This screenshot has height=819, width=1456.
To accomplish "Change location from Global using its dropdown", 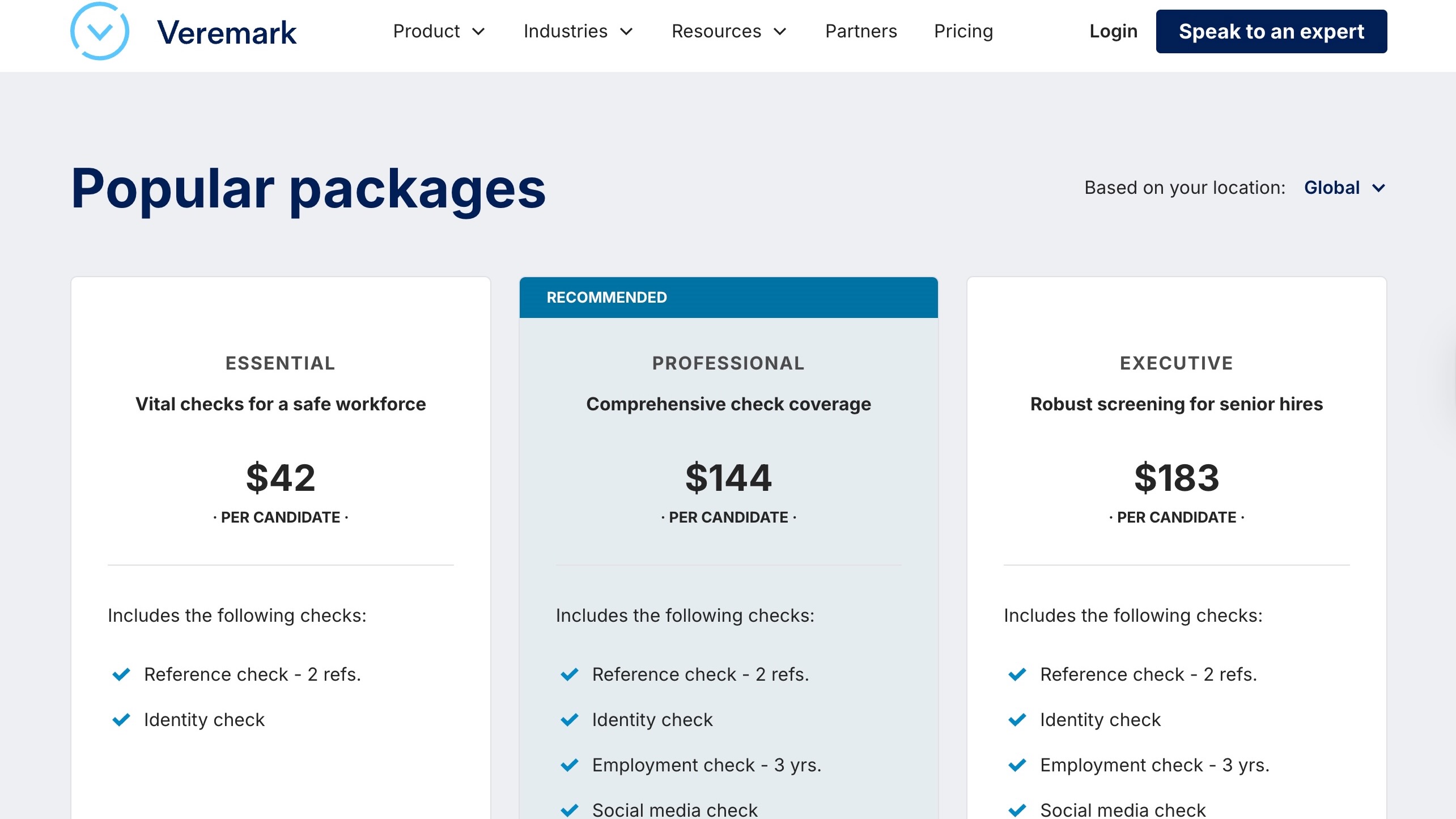I will click(x=1345, y=188).
